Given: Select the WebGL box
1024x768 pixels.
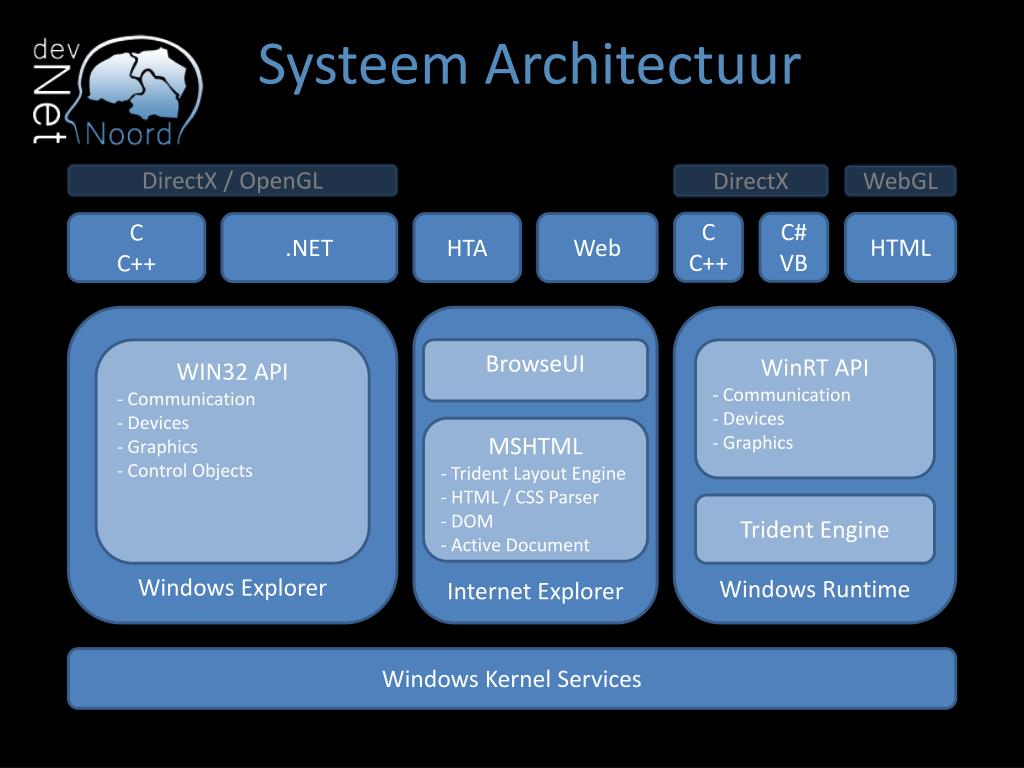Looking at the screenshot, I should tap(901, 181).
